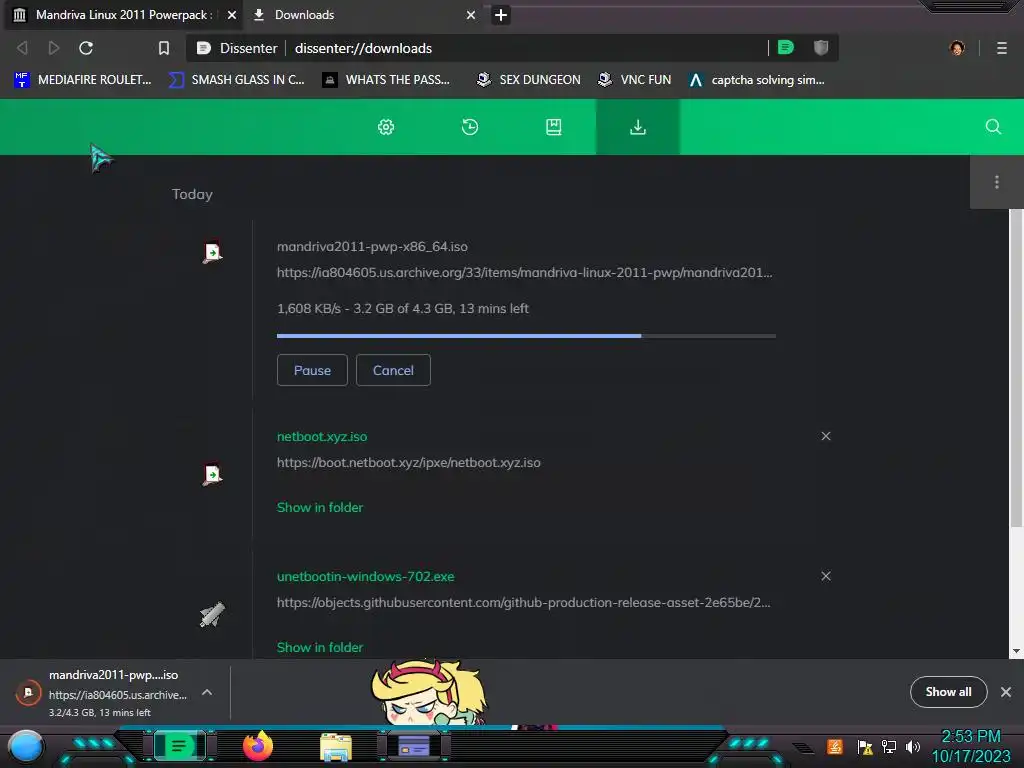
Task: Click the githubusercontent URL text
Action: click(x=524, y=602)
